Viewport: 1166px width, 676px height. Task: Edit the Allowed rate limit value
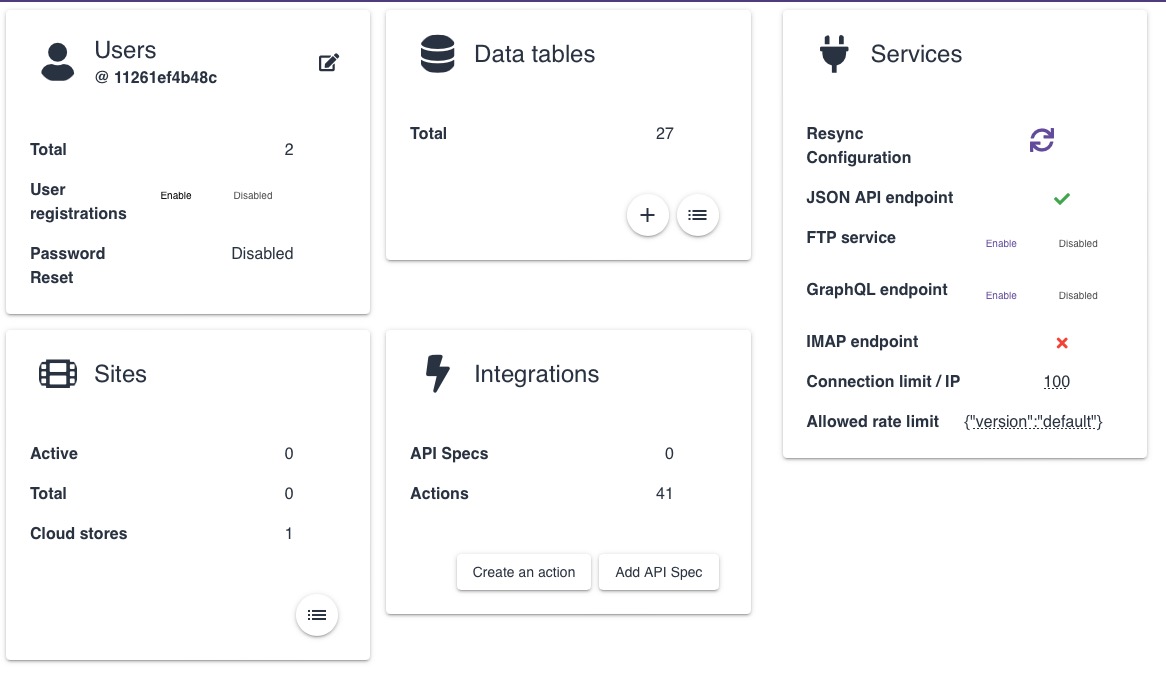pyautogui.click(x=1034, y=421)
